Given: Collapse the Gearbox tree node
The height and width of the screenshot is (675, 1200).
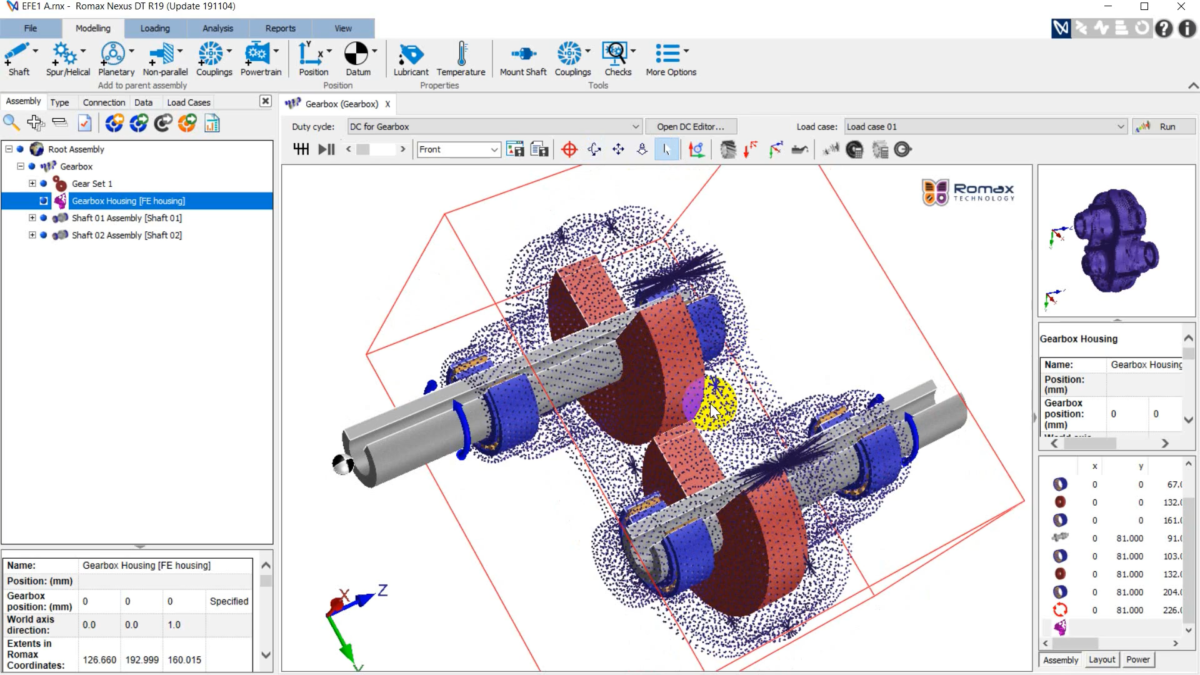Looking at the screenshot, I should coord(20,167).
